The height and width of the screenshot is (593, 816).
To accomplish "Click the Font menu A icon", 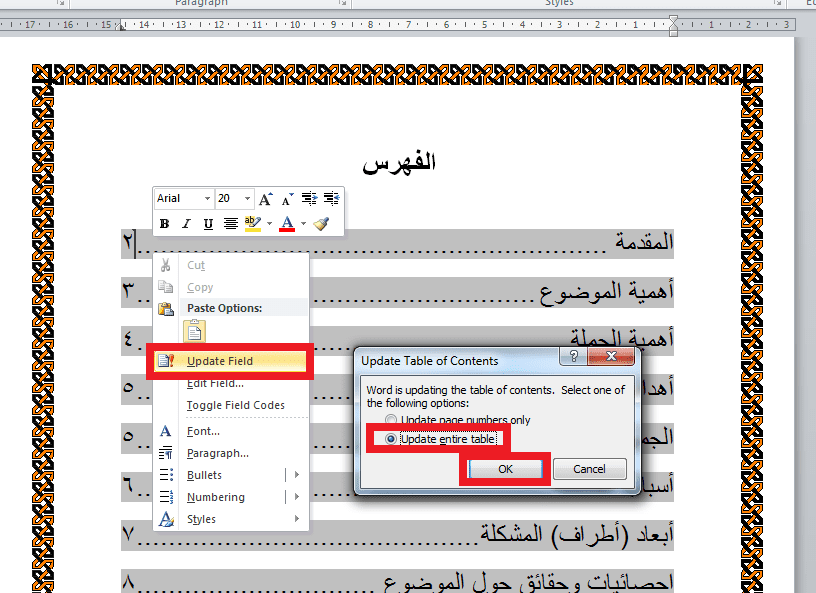I will (x=165, y=431).
